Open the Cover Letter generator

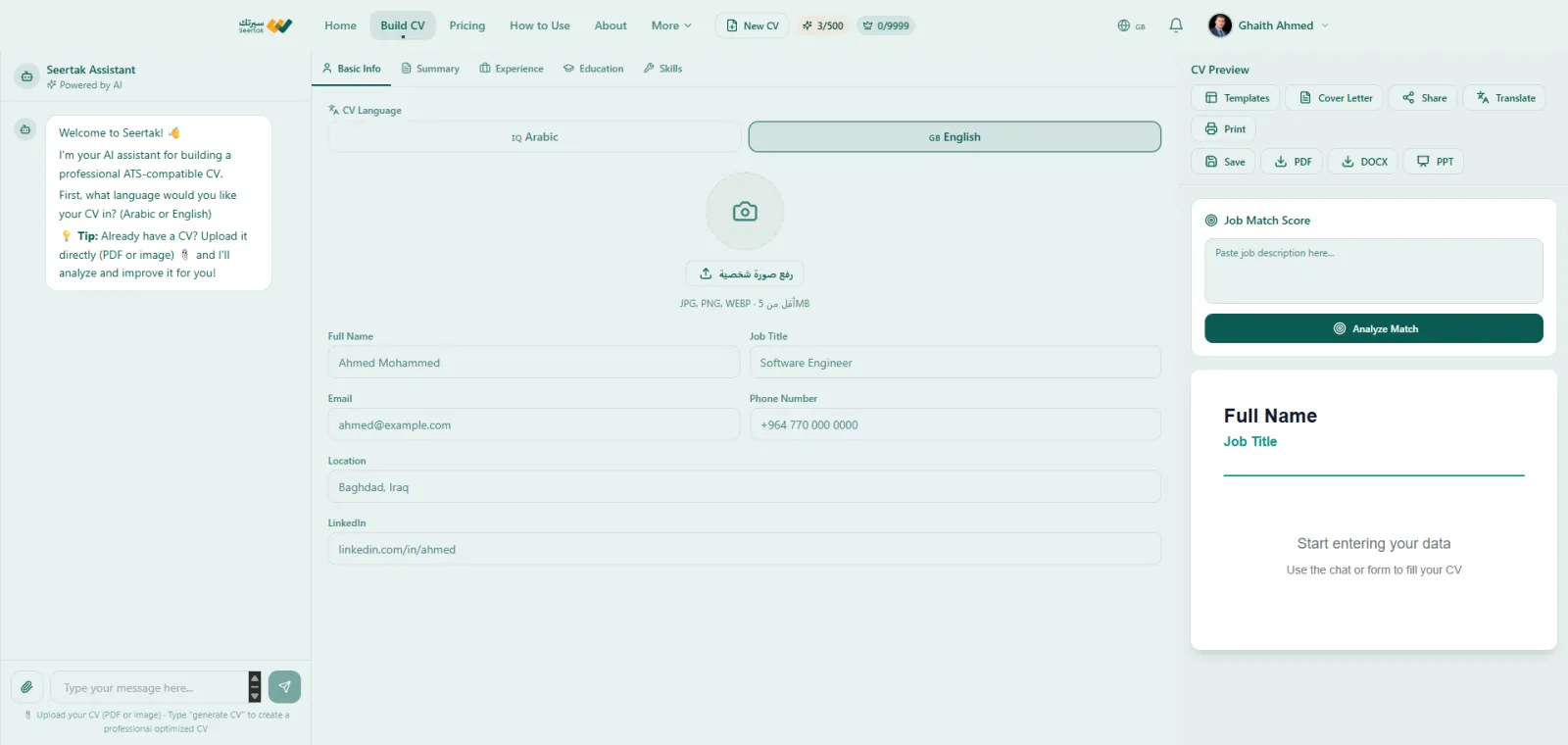pos(1335,98)
